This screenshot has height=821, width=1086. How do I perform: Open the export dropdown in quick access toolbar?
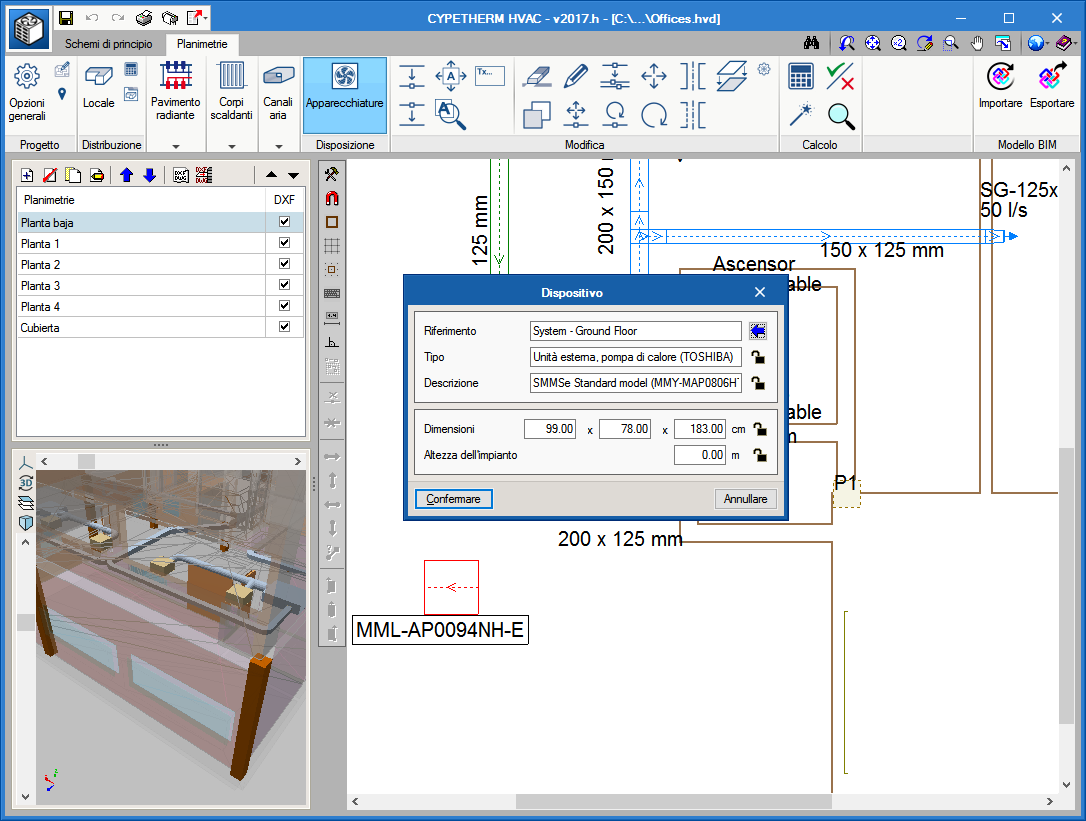click(206, 18)
